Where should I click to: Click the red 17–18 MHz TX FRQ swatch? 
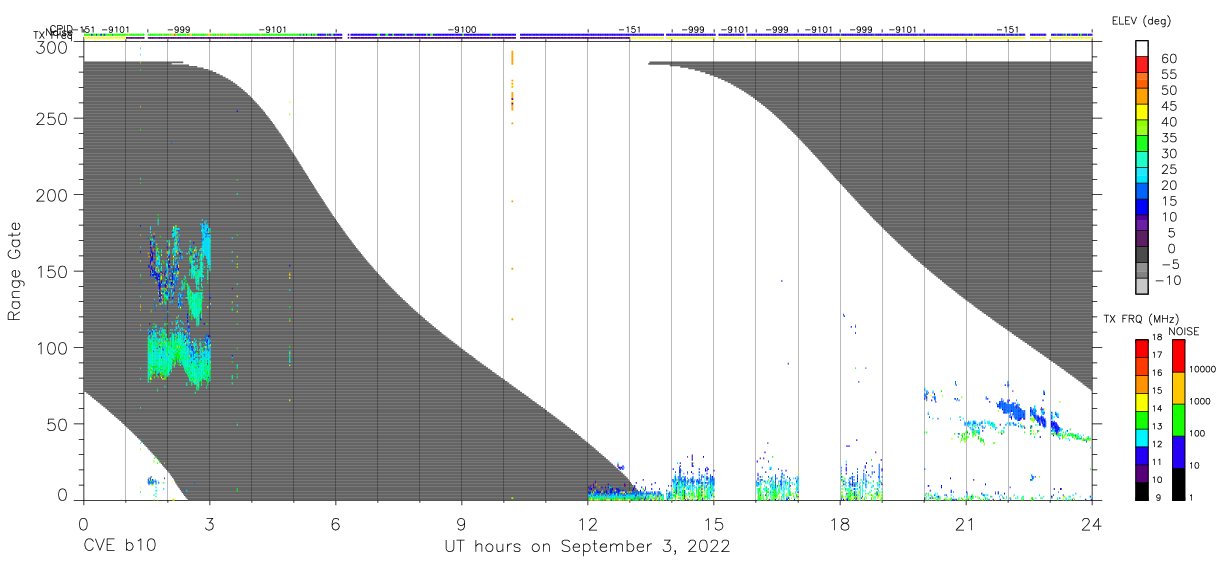(x=1142, y=348)
